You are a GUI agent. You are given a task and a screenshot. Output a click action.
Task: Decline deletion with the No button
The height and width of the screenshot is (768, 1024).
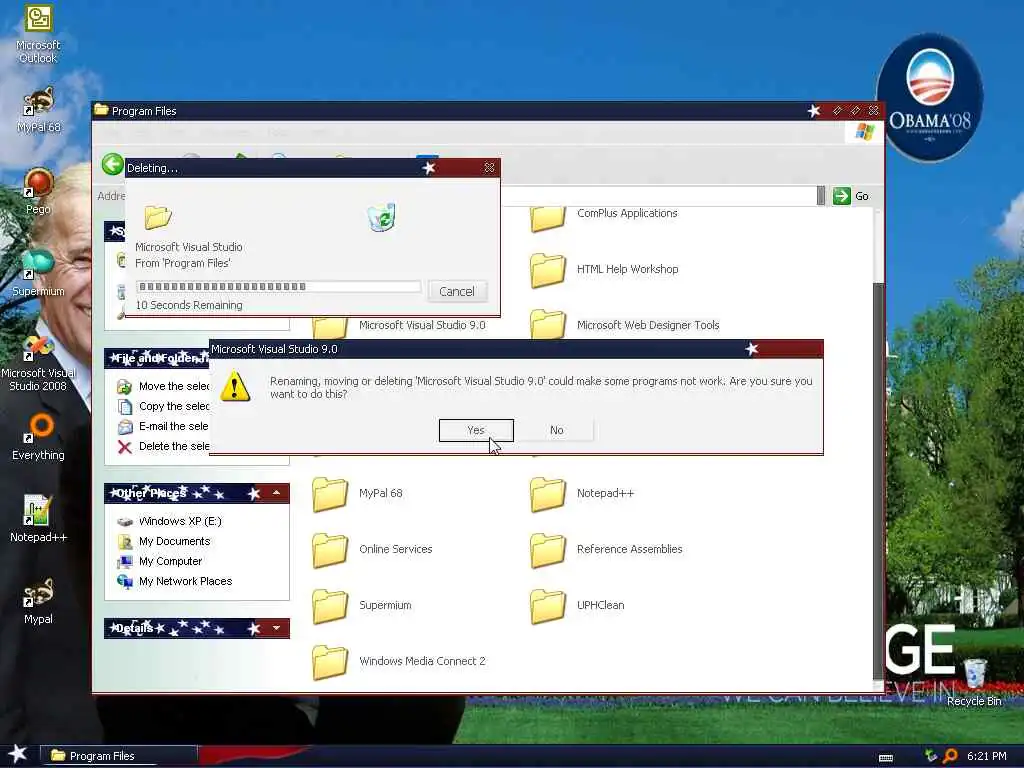[556, 430]
